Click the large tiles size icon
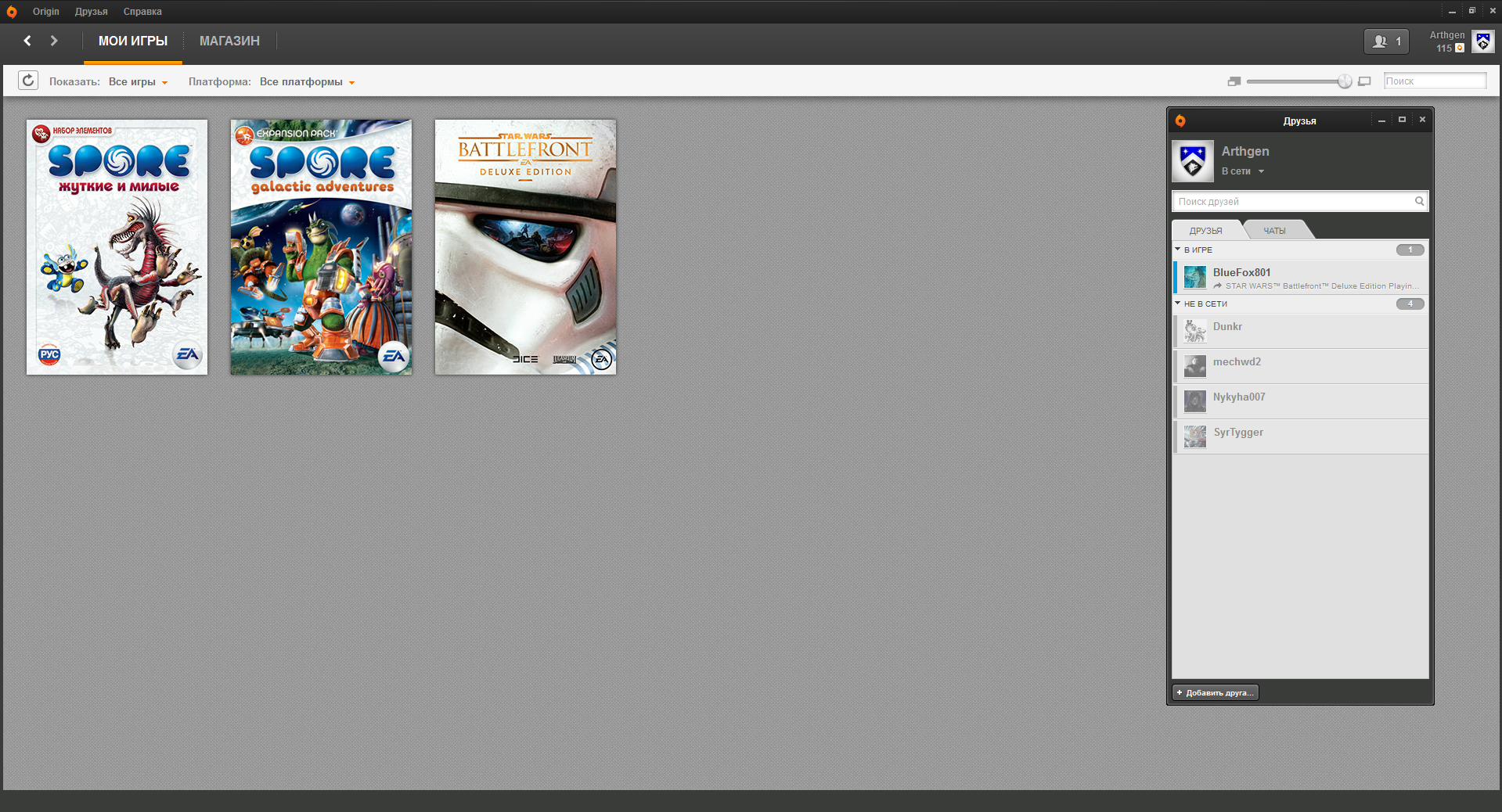This screenshot has width=1502, height=812. point(1364,81)
